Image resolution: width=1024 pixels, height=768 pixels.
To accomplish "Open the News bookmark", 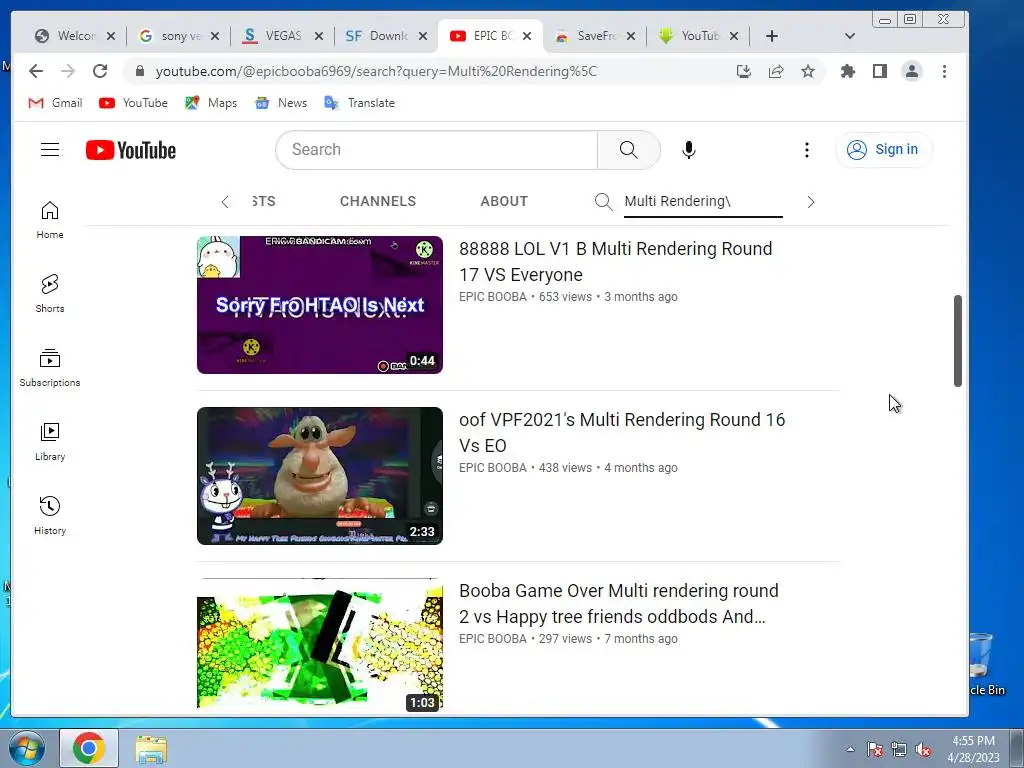I will [x=281, y=103].
